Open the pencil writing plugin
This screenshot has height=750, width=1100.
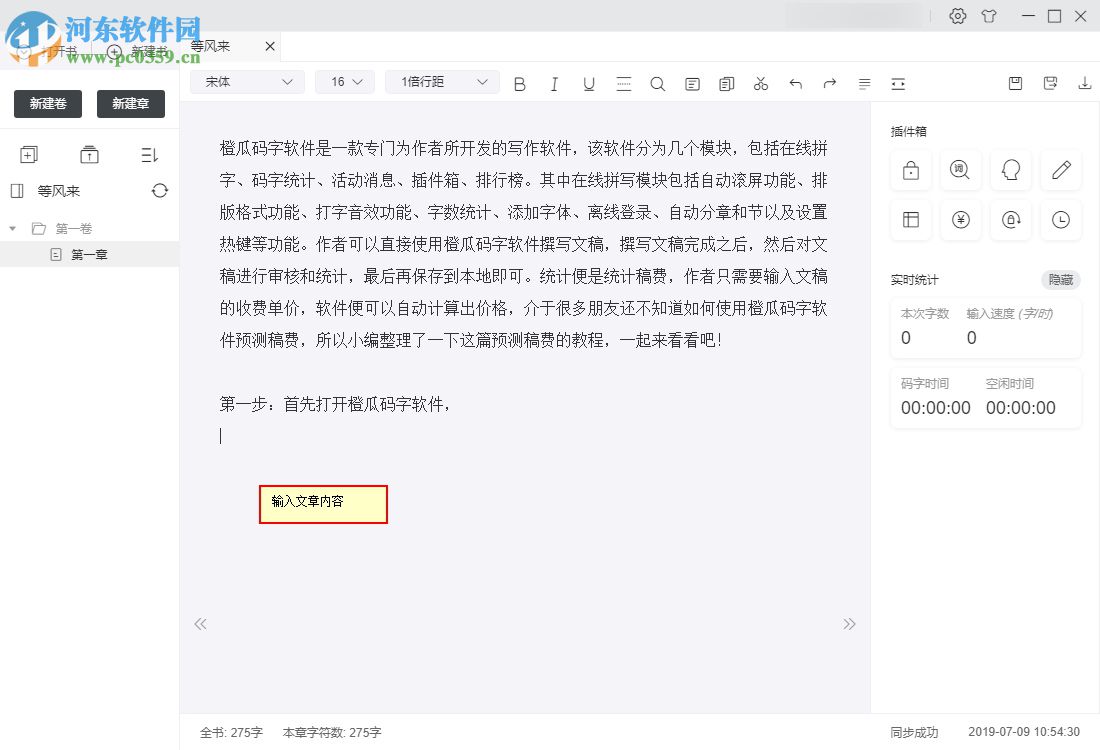[1060, 170]
